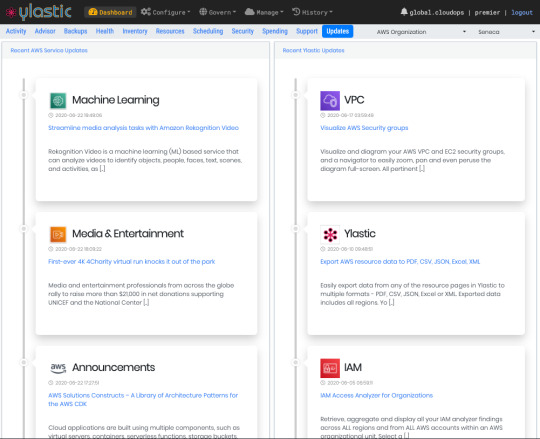Switch to the Backups tab
540x439 pixels.
click(75, 31)
